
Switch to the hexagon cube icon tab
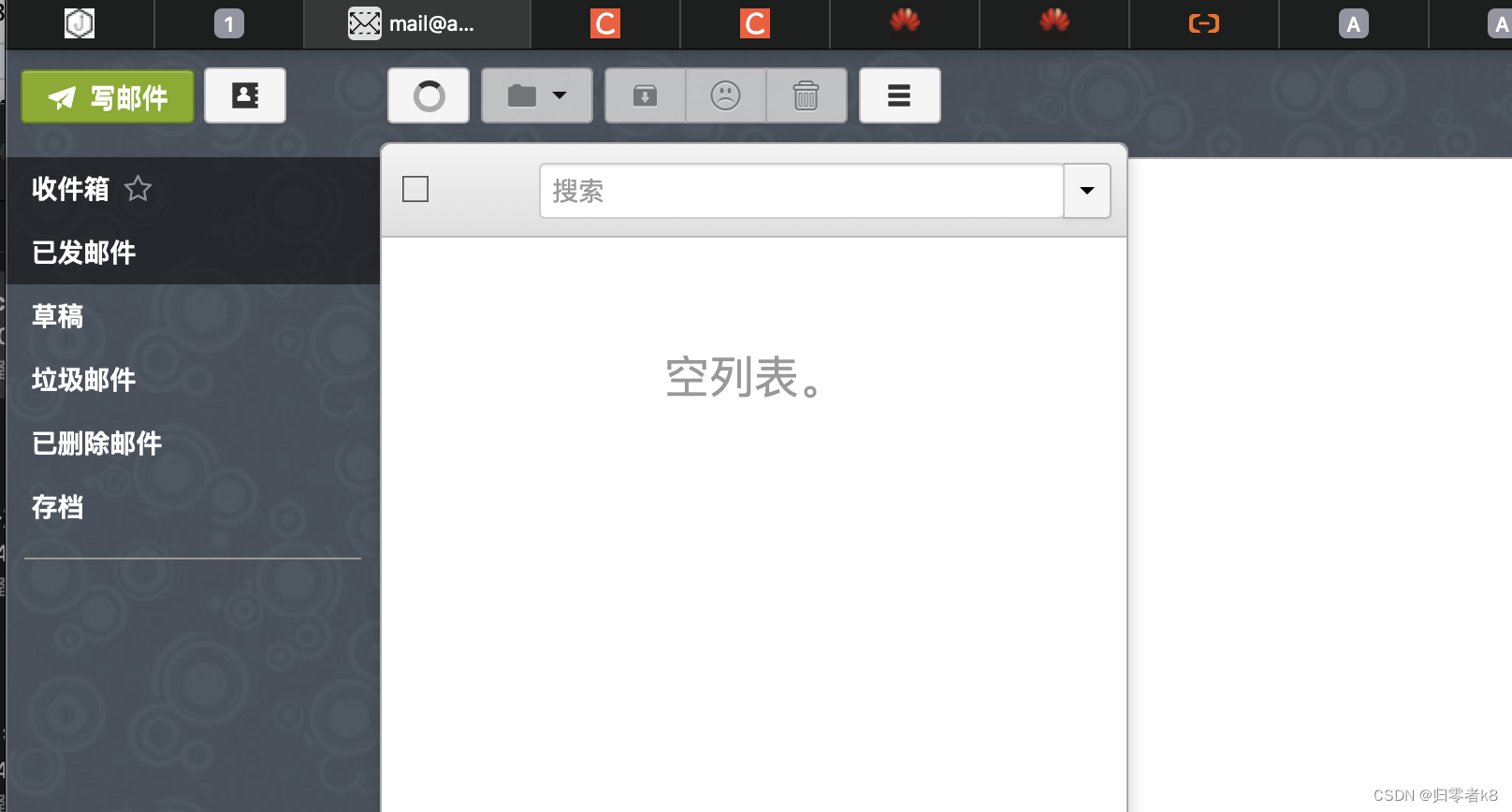(80, 24)
